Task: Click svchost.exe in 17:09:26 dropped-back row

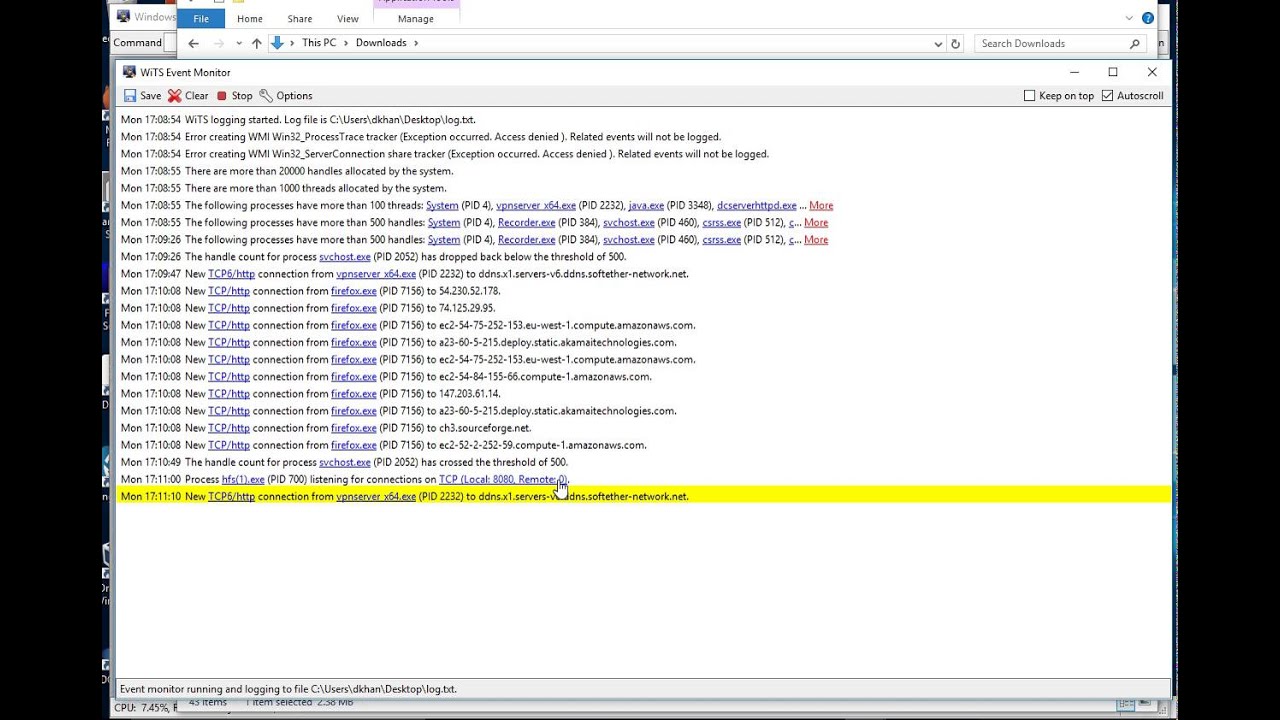Action: click(345, 257)
